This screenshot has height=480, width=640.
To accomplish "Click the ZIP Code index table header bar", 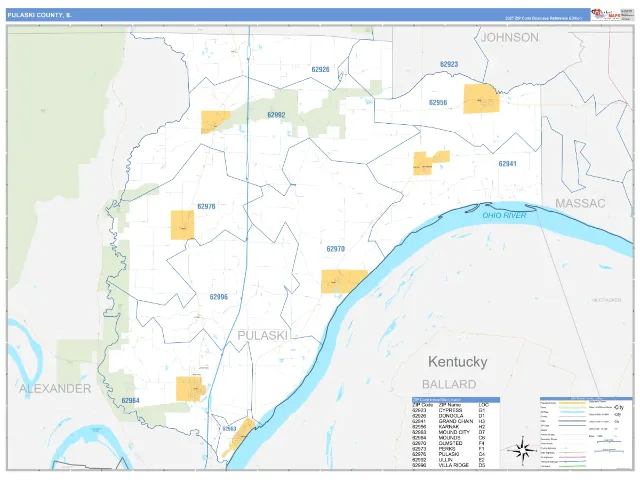I will click(456, 400).
